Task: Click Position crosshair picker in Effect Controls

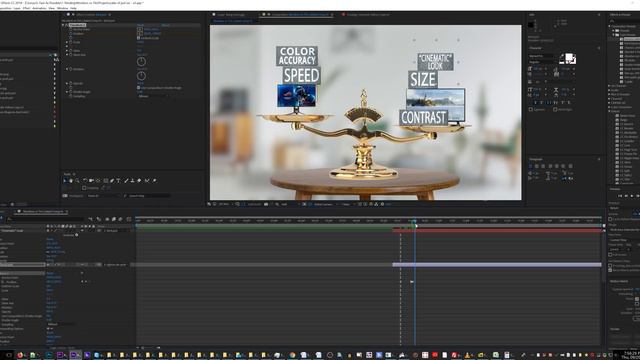Action: [x=140, y=33]
